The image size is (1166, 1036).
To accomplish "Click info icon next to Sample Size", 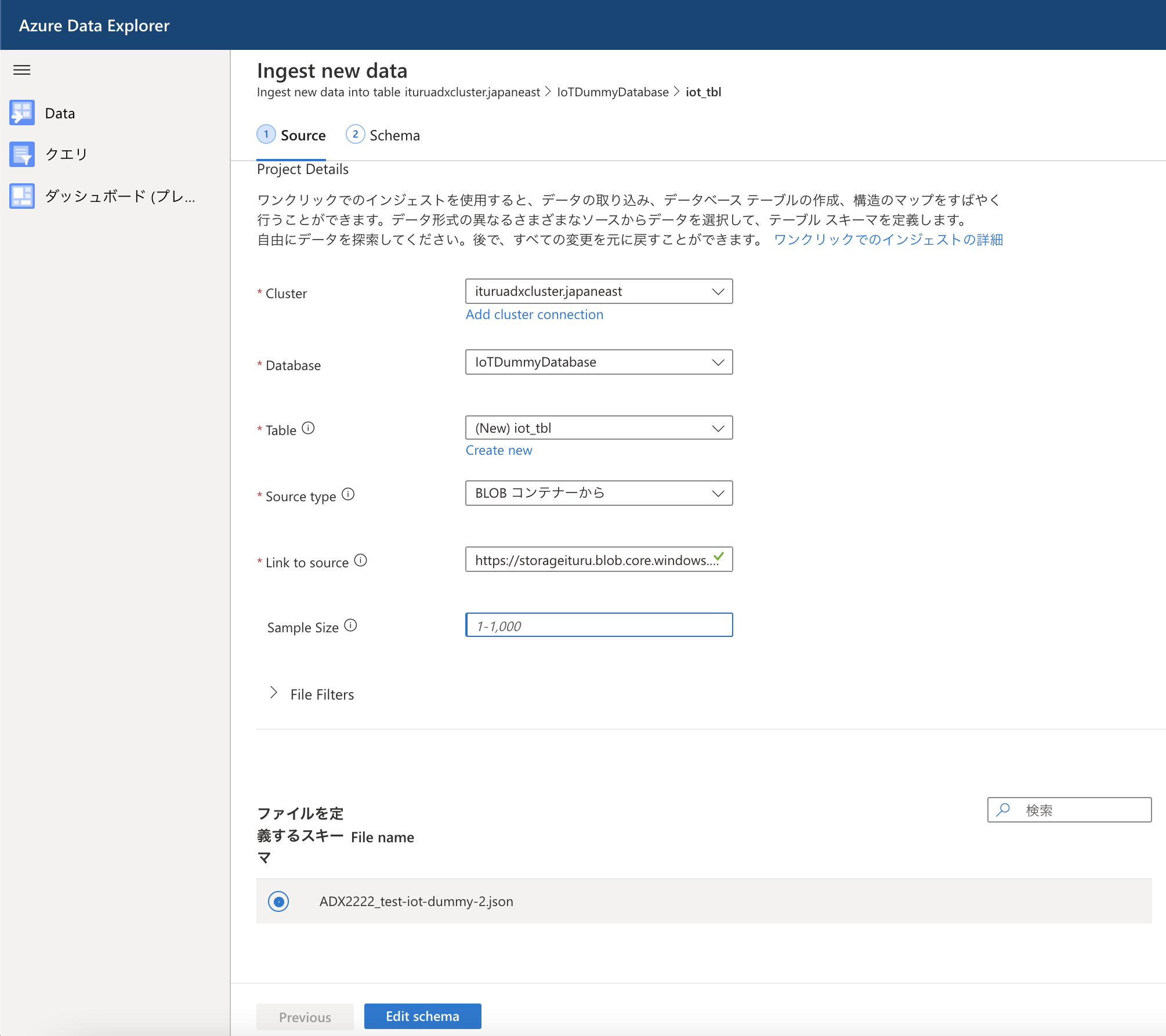I will 351,625.
